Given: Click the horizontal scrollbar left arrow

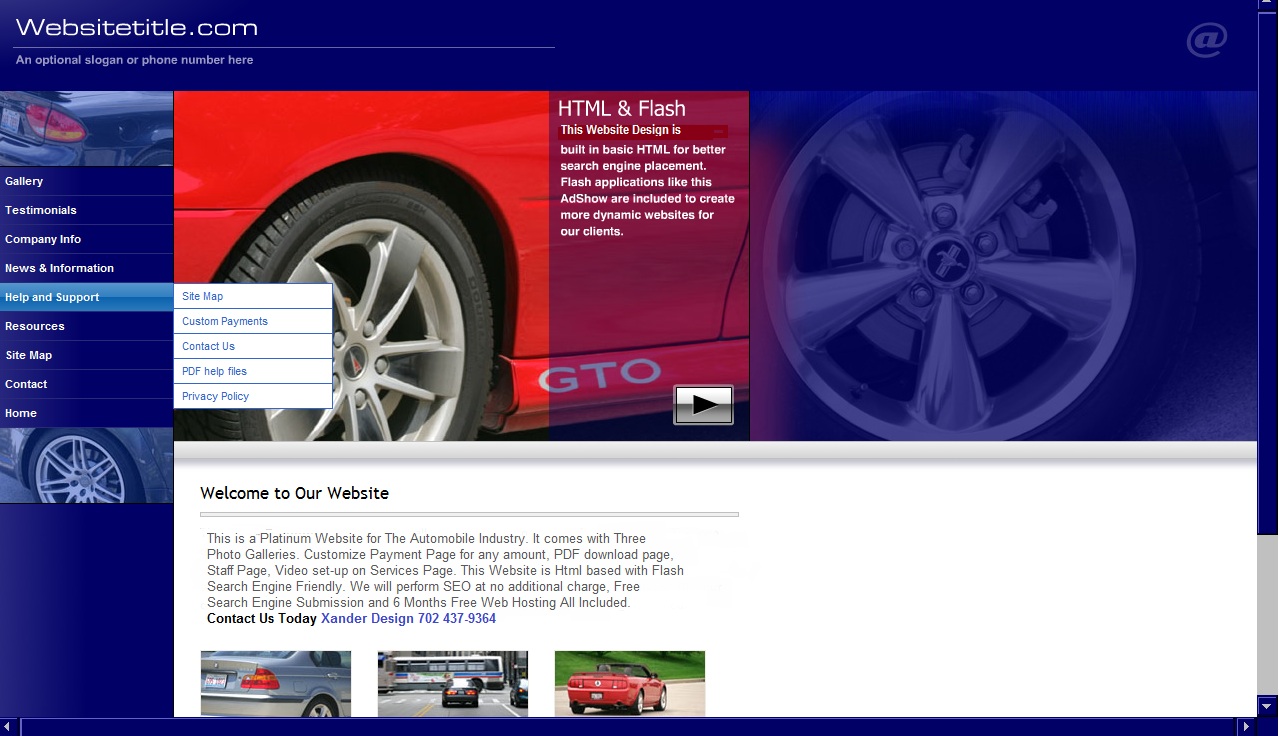Looking at the screenshot, I should pos(10,727).
